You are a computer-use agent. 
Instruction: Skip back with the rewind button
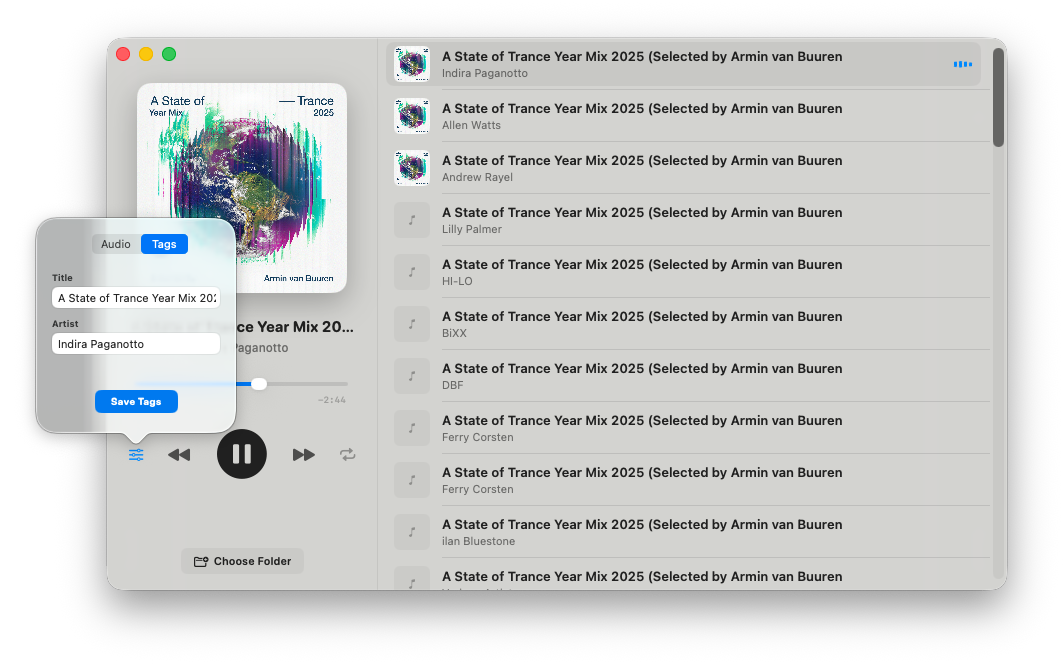click(x=179, y=454)
